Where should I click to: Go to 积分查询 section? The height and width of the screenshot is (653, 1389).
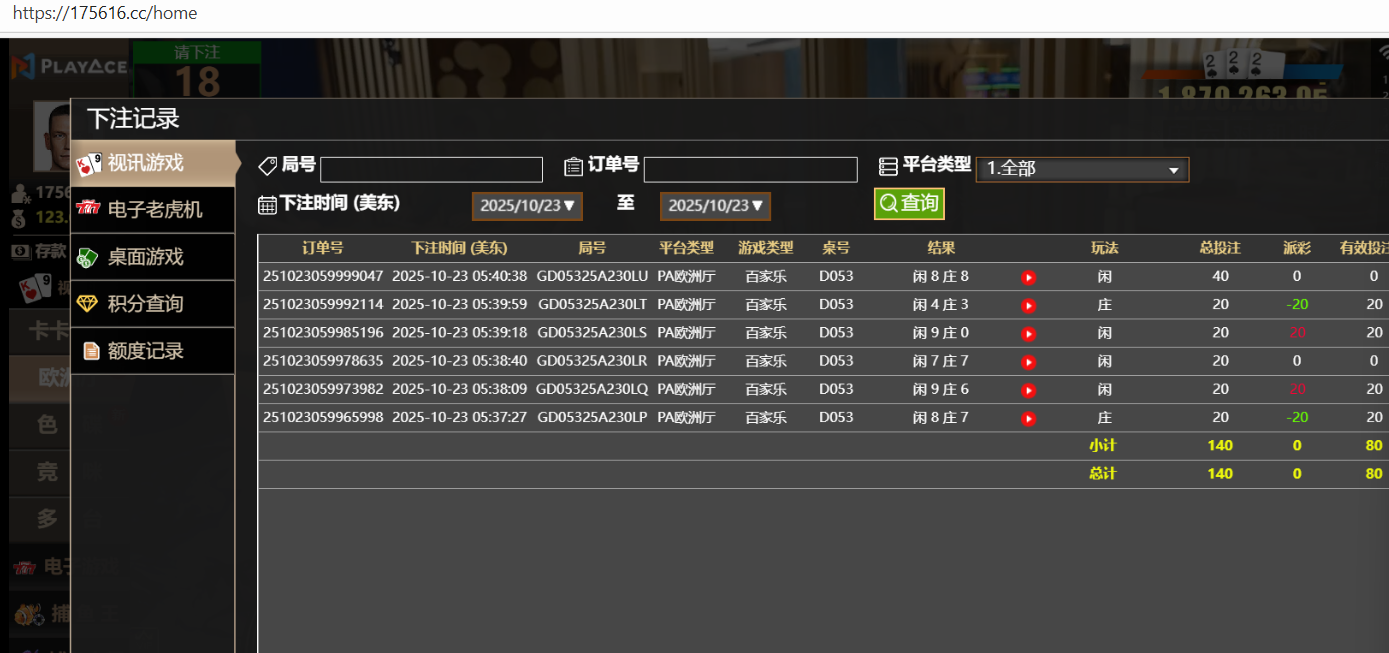153,304
